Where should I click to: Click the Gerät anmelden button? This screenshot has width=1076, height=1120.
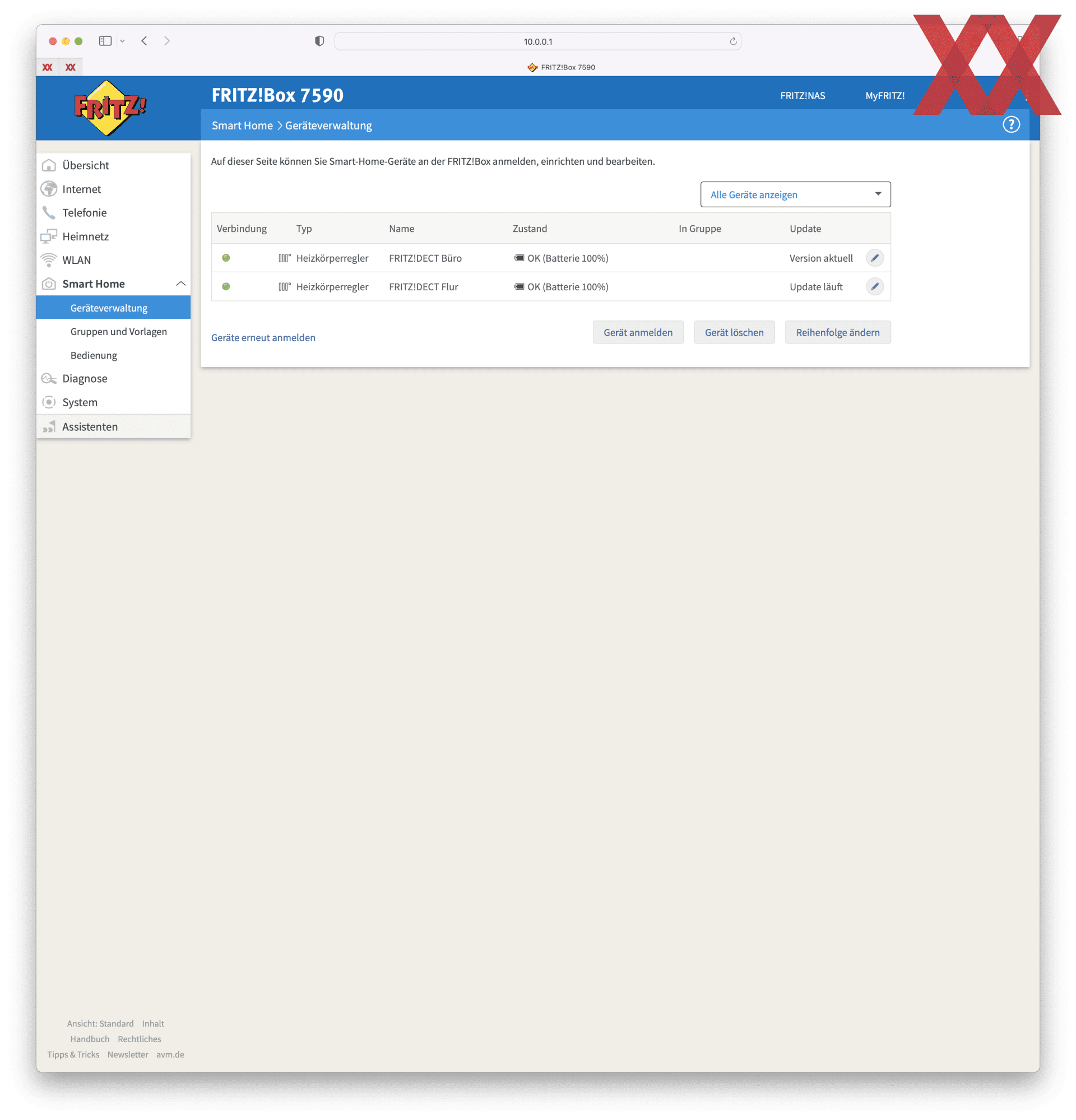[638, 332]
